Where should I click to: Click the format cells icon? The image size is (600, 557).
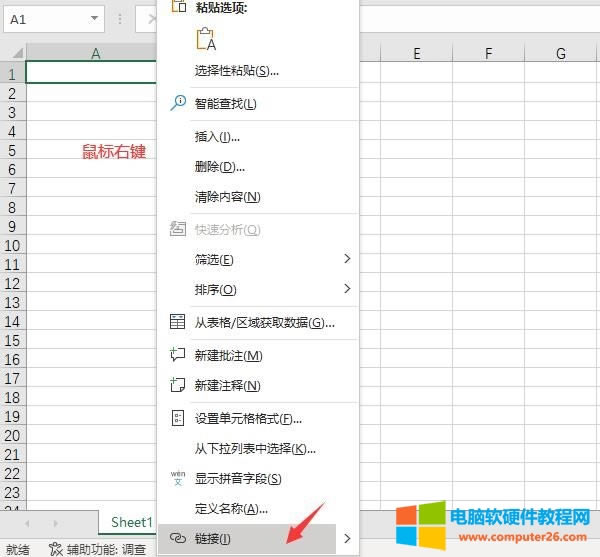pyautogui.click(x=178, y=418)
